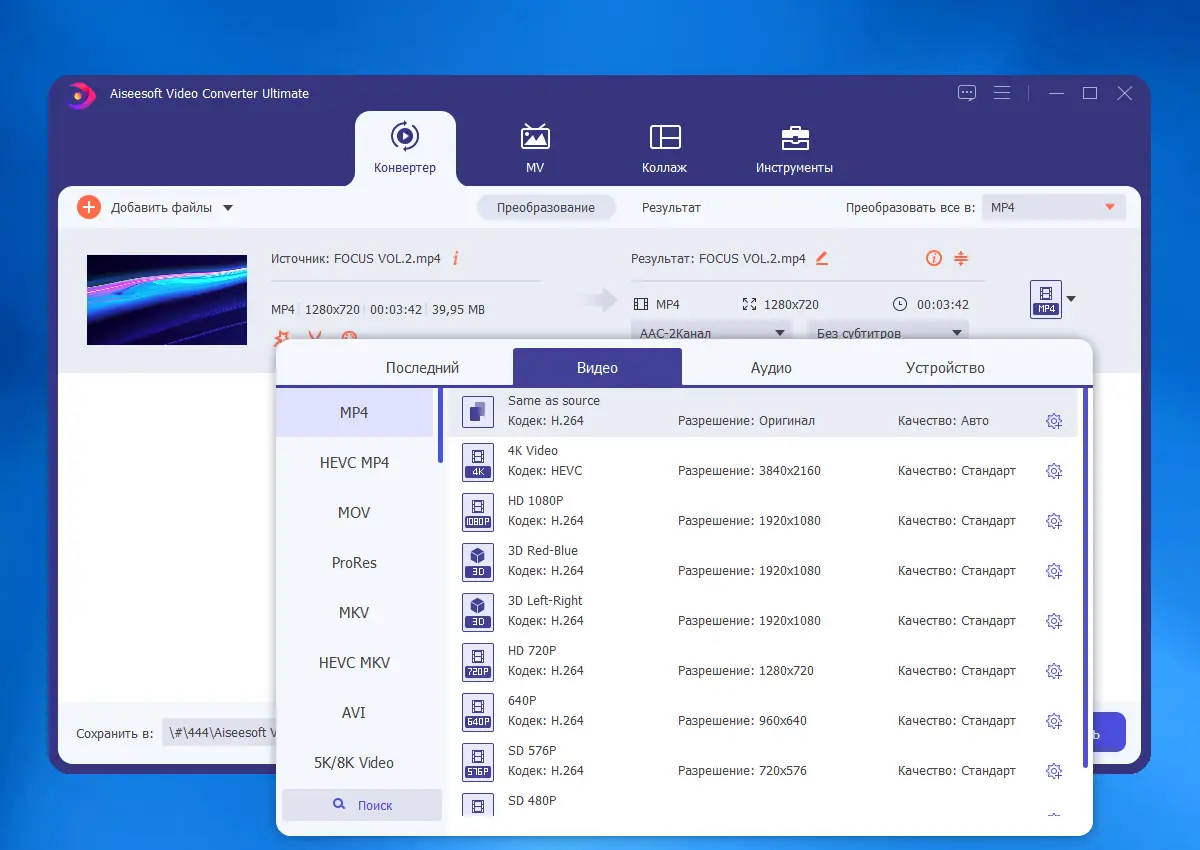
Task: Open settings gear for 3D Left-Right
Action: tap(1053, 621)
